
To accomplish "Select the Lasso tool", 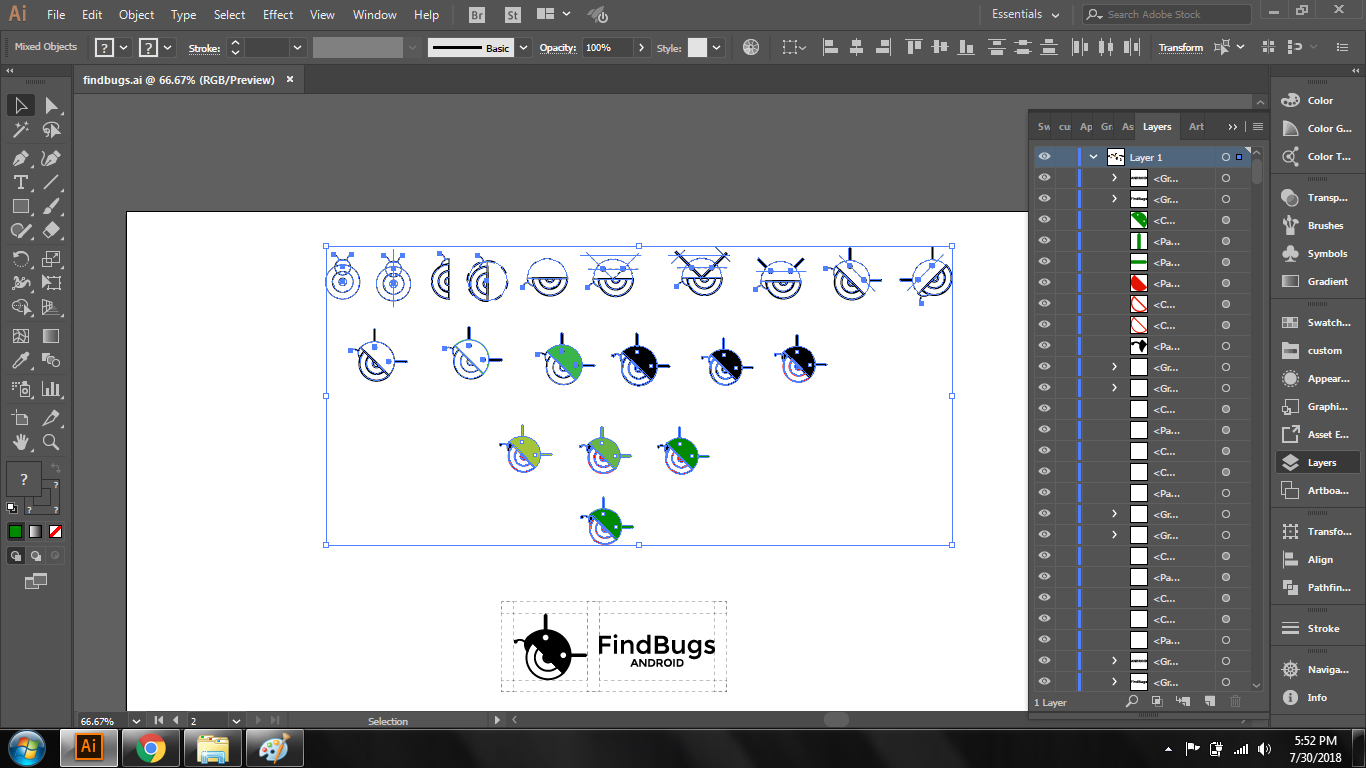I will tap(51, 130).
